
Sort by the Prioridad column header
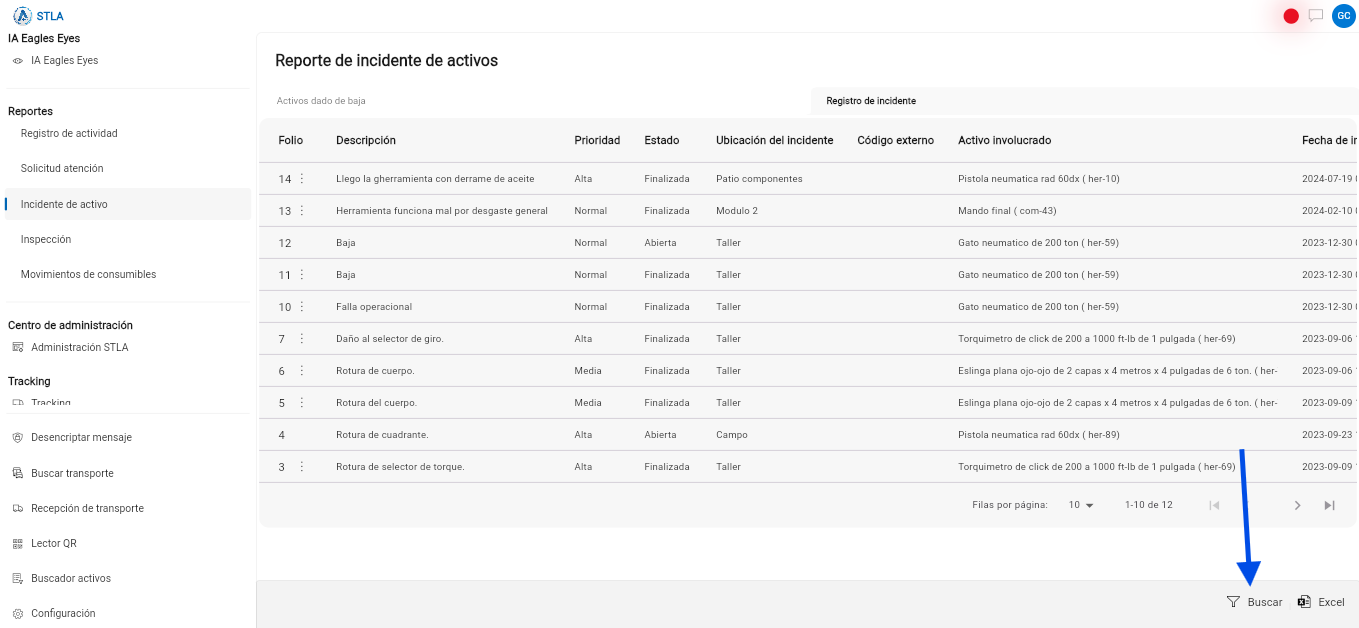point(597,140)
